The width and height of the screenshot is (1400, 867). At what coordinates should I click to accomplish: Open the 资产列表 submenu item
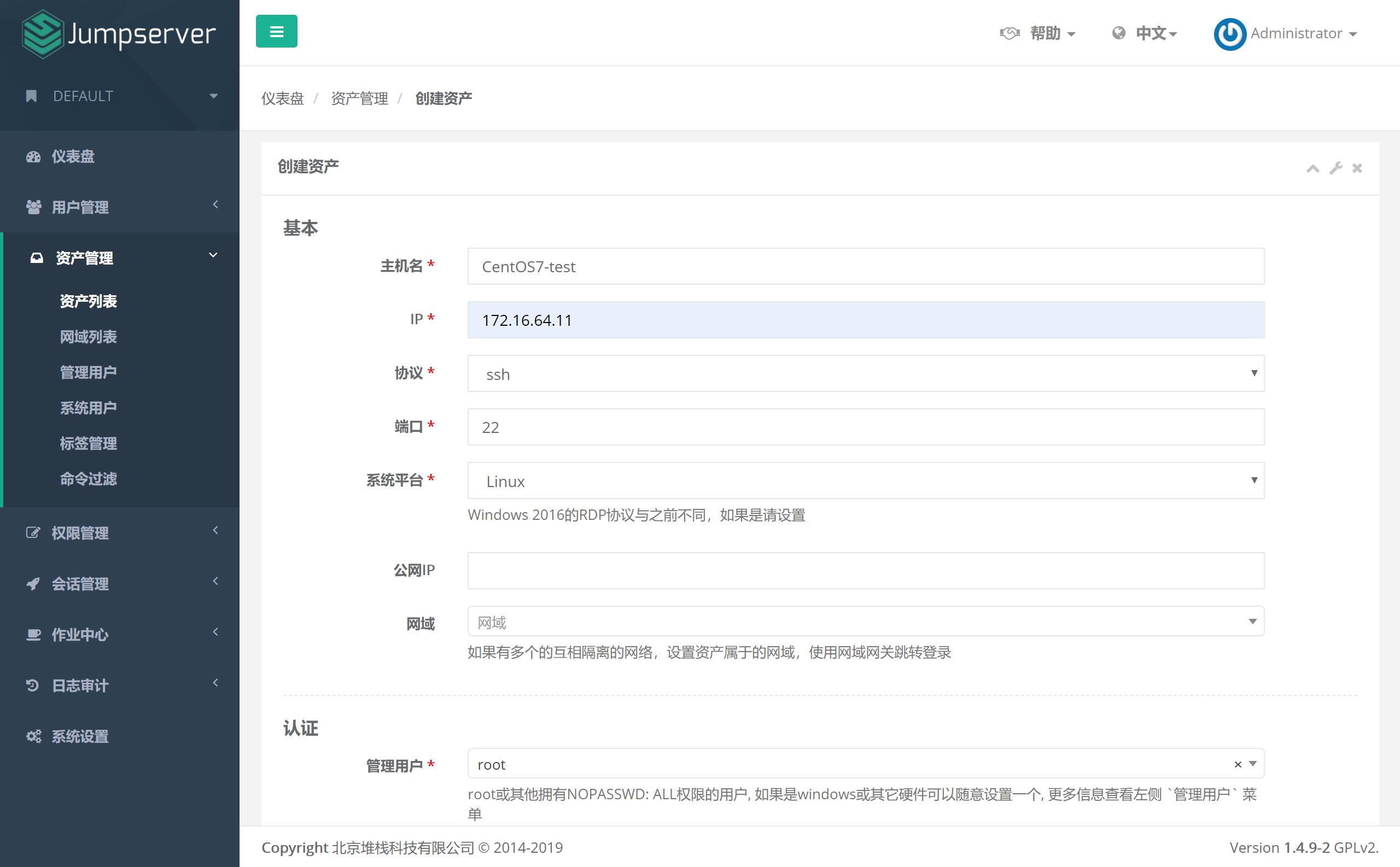tap(89, 301)
